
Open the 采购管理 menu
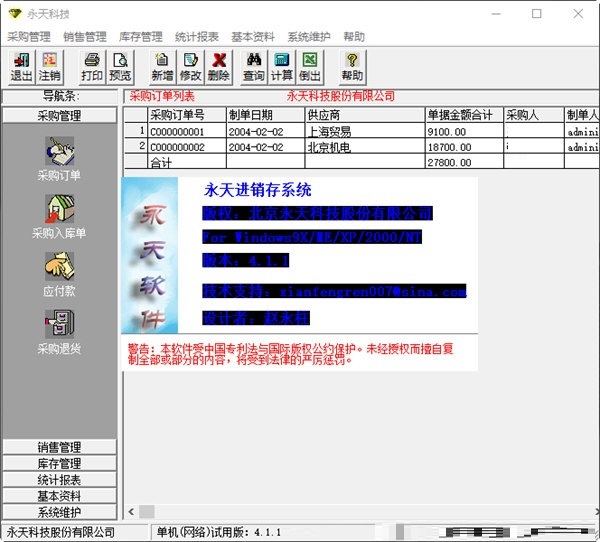(29, 37)
